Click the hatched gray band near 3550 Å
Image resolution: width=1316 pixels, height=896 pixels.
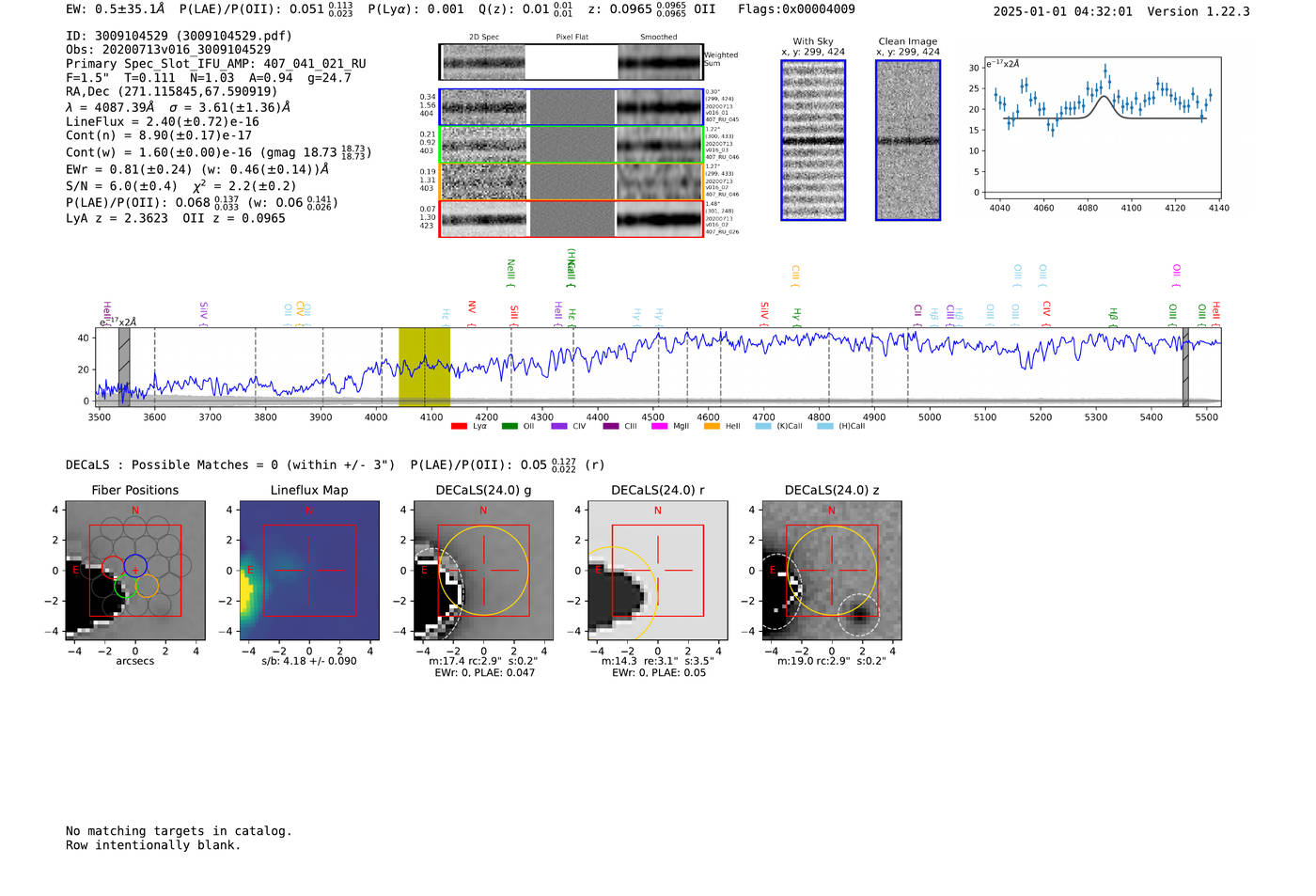124,367
